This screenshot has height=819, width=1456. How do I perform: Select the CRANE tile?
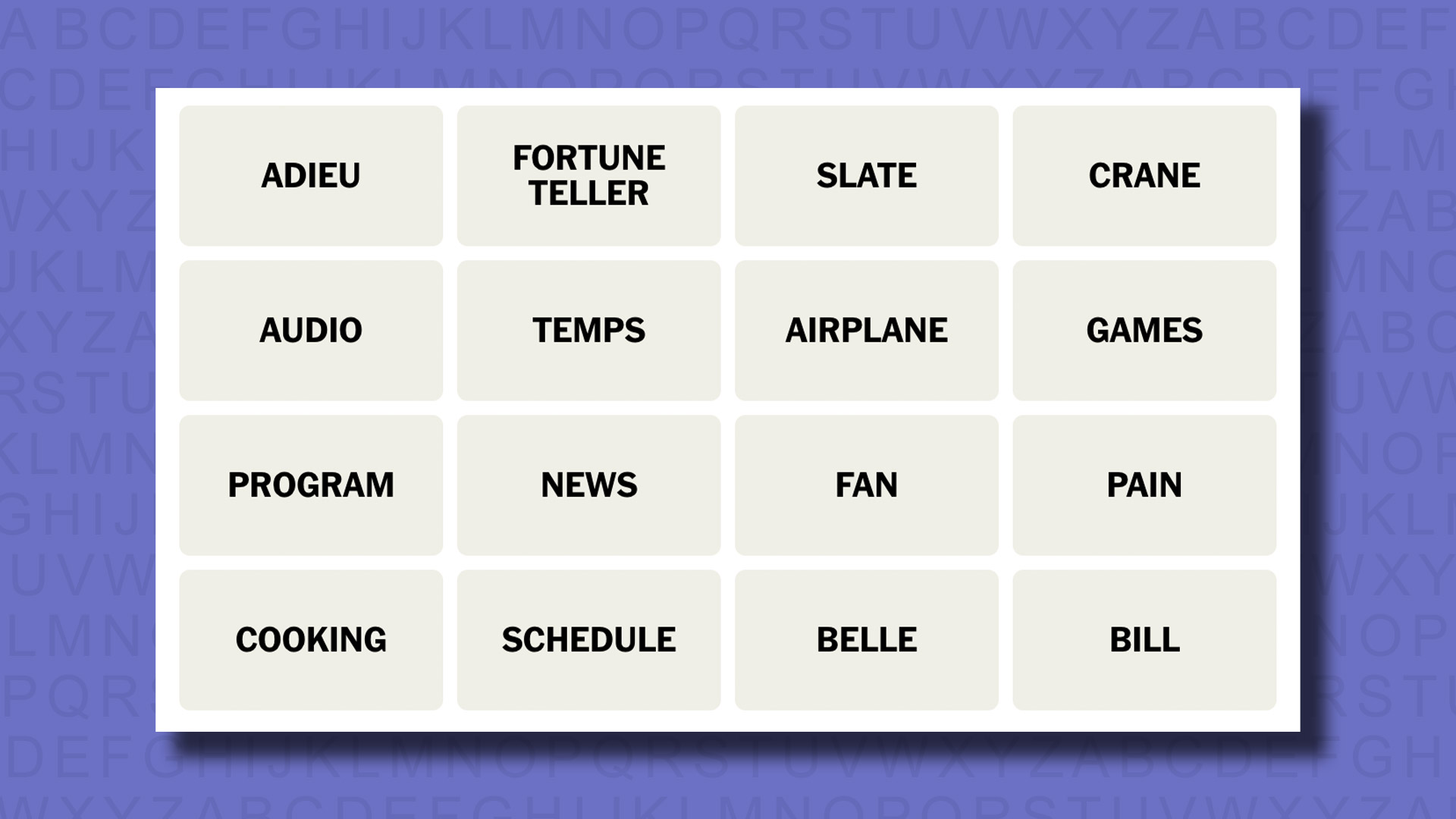(x=1144, y=175)
